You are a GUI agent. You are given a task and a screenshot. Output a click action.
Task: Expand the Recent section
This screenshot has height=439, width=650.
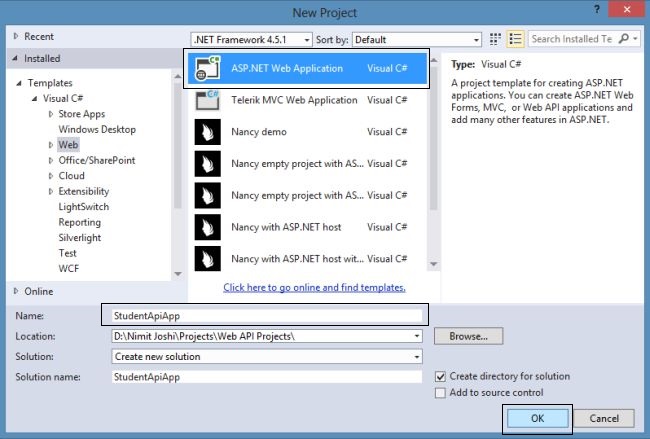coord(16,36)
